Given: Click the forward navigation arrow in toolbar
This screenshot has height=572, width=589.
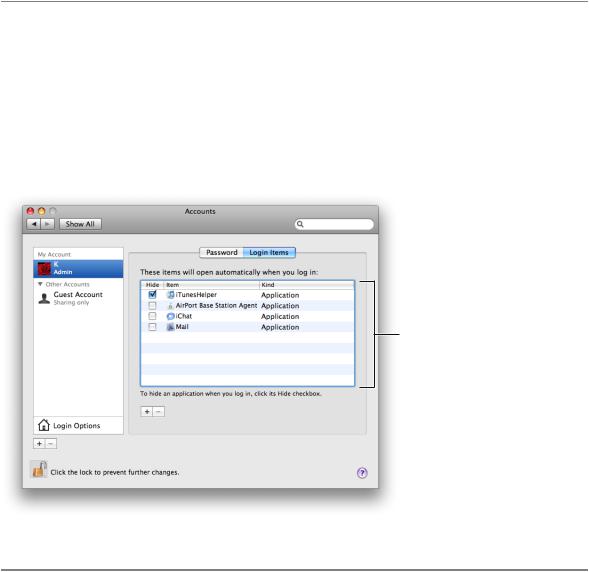Looking at the screenshot, I should (x=48, y=224).
